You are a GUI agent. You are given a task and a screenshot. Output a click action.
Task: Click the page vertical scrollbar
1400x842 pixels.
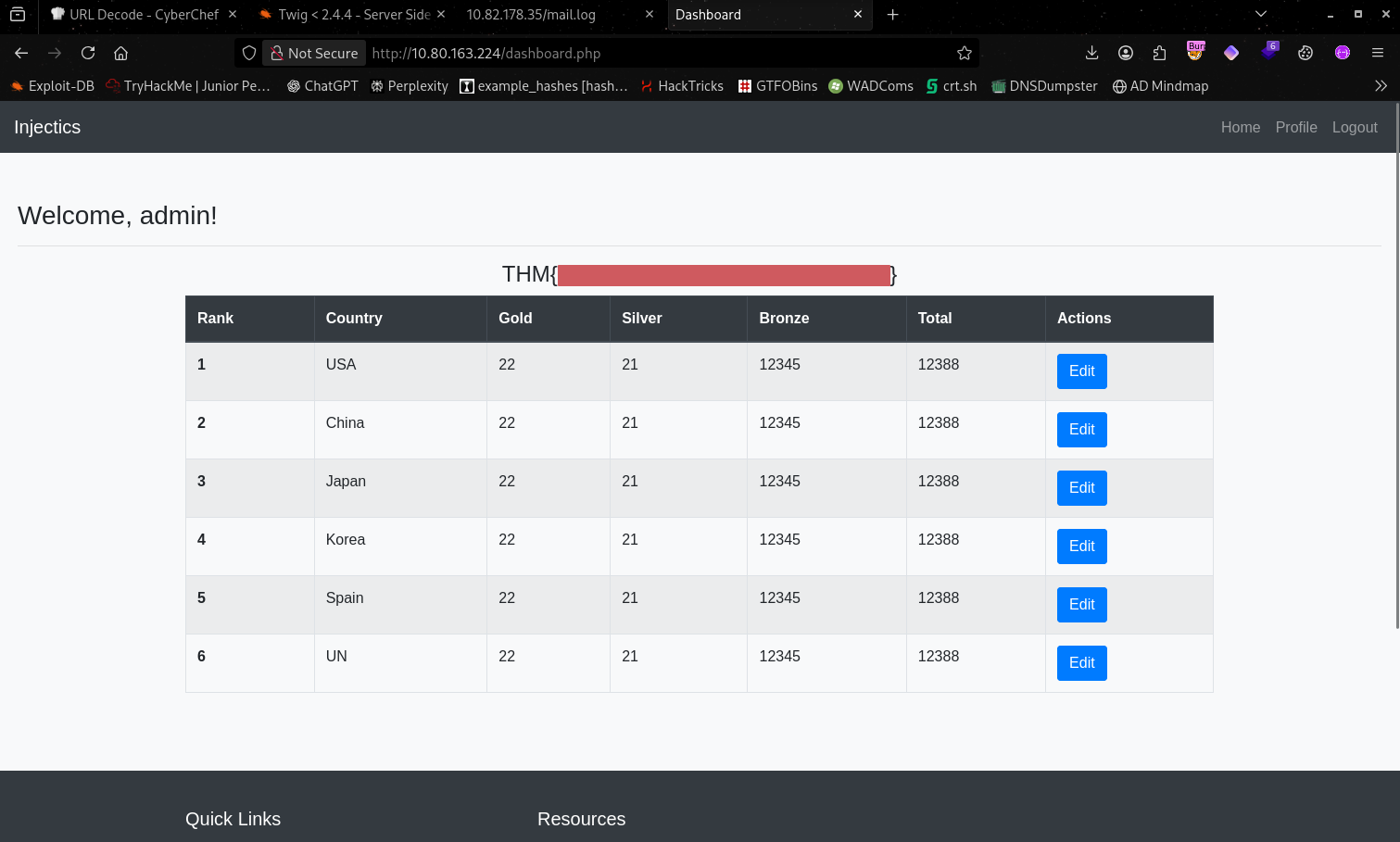[1396, 371]
